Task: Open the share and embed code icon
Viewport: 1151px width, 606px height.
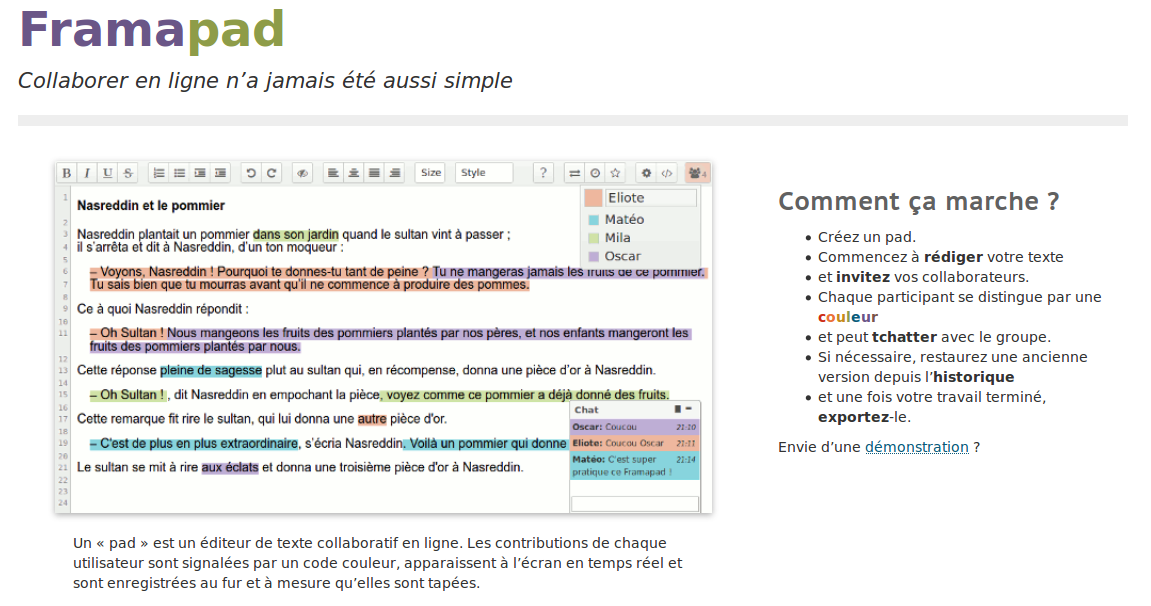Action: point(667,173)
